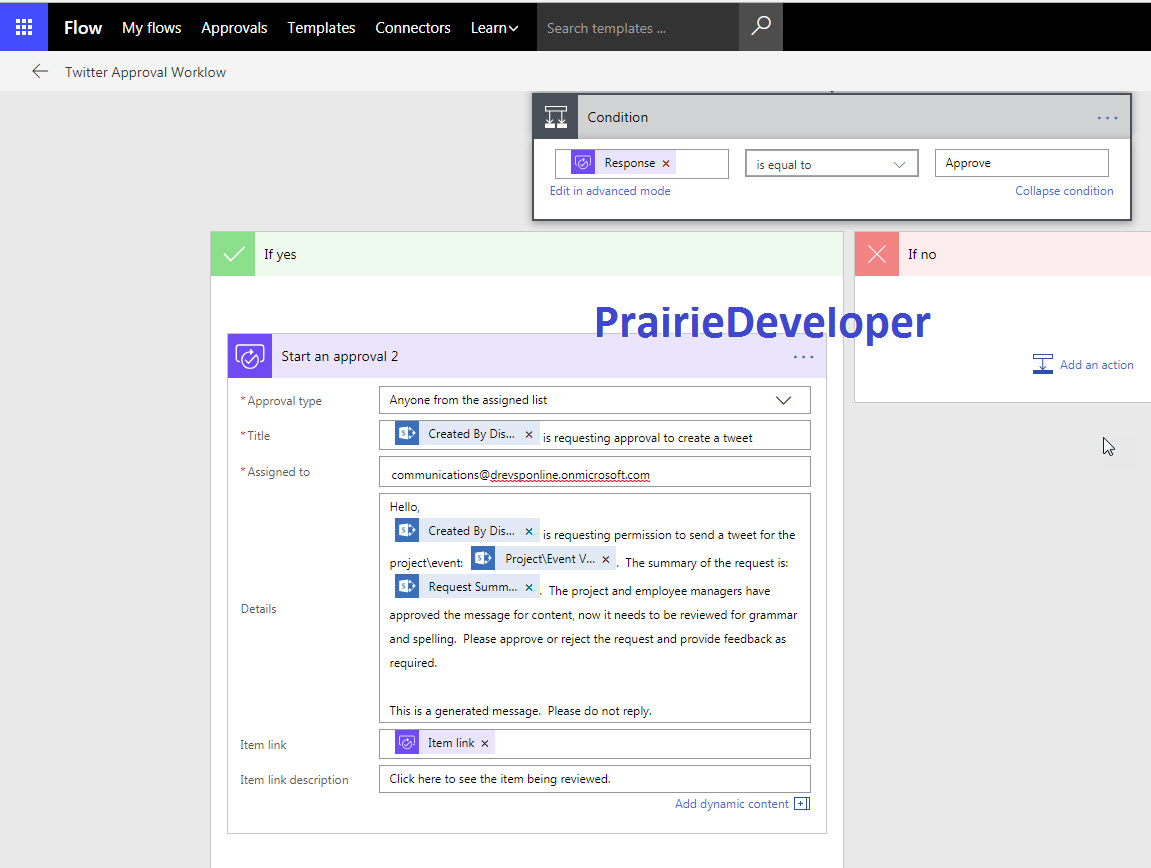This screenshot has height=868, width=1151.
Task: Expand the Learn menu chevron
Action: tap(513, 29)
